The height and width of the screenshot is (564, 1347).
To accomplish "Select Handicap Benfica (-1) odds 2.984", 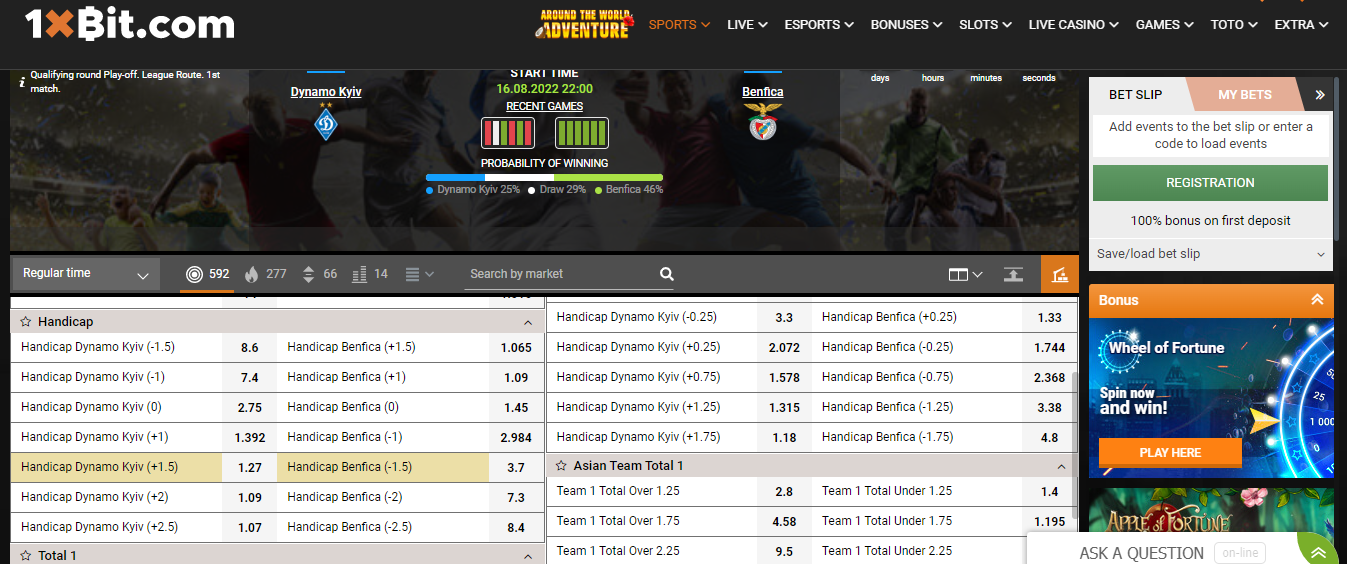I will pos(517,438).
